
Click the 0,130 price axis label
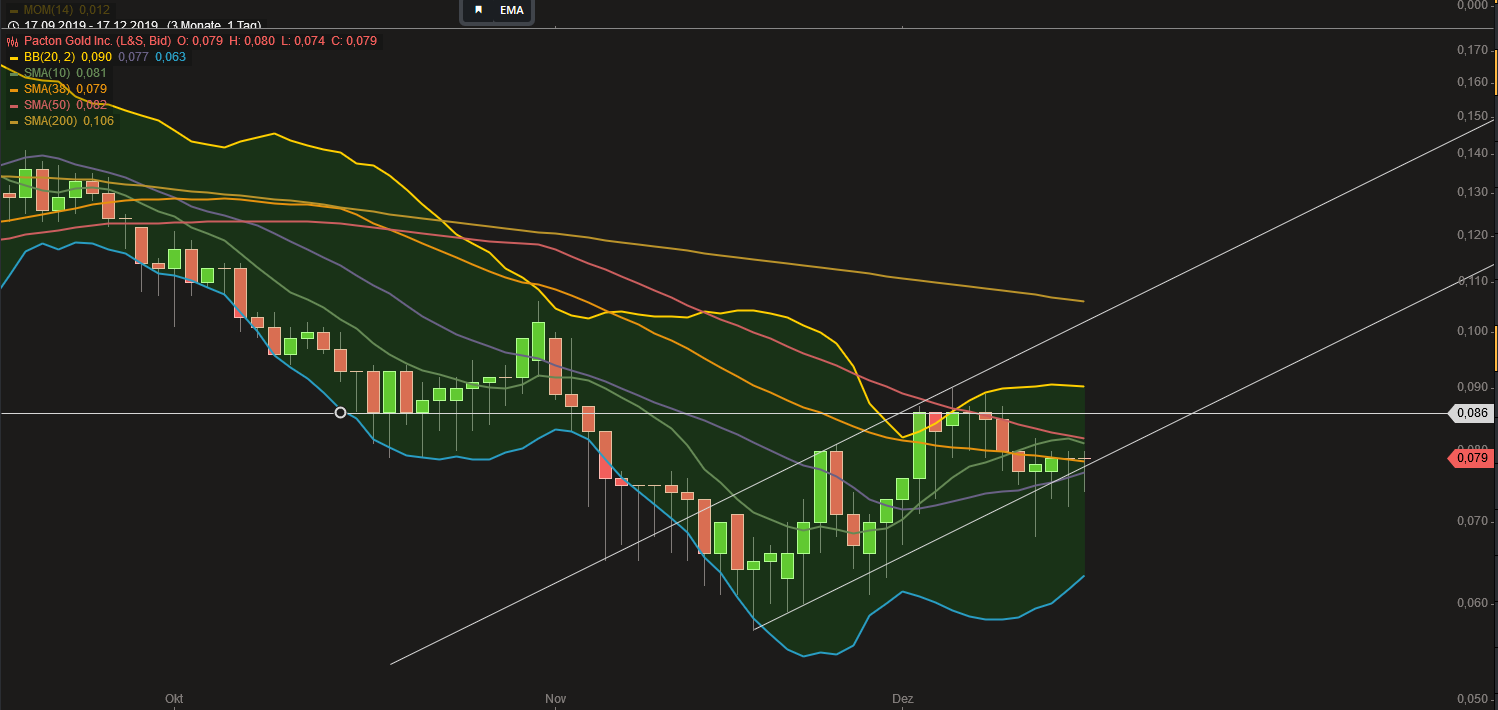[x=1473, y=192]
